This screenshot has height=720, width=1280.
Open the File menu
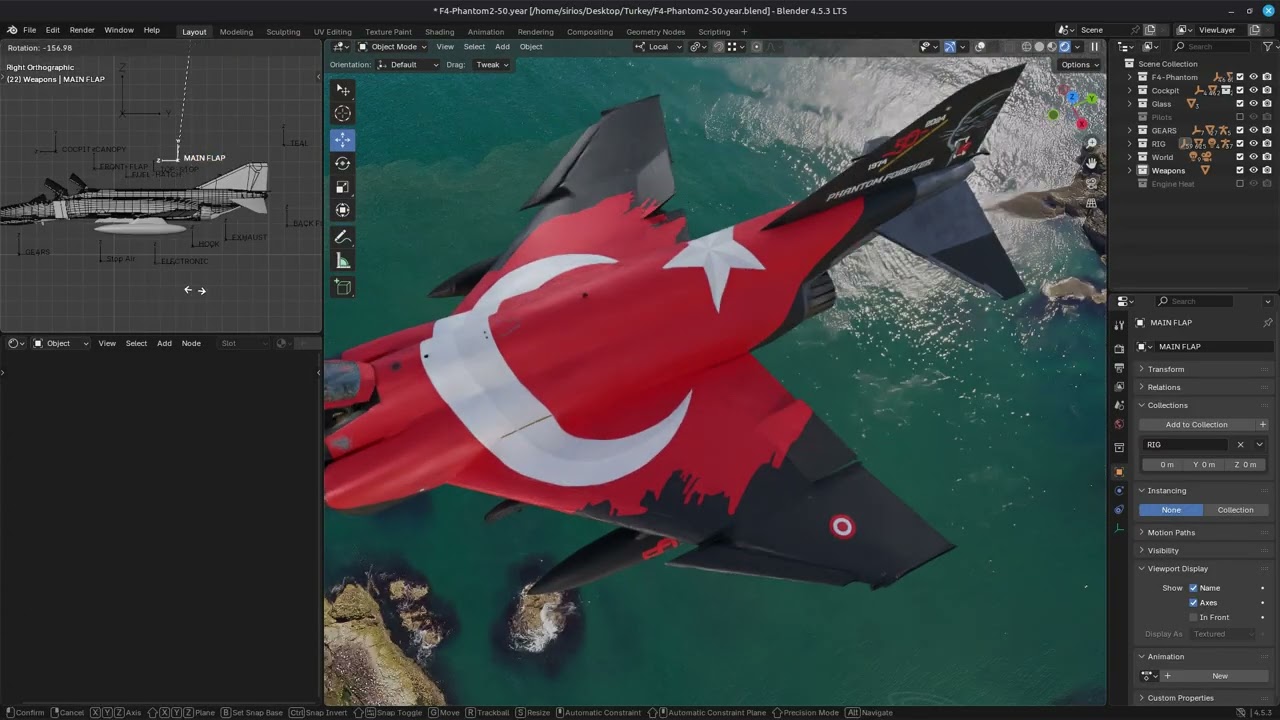29,30
